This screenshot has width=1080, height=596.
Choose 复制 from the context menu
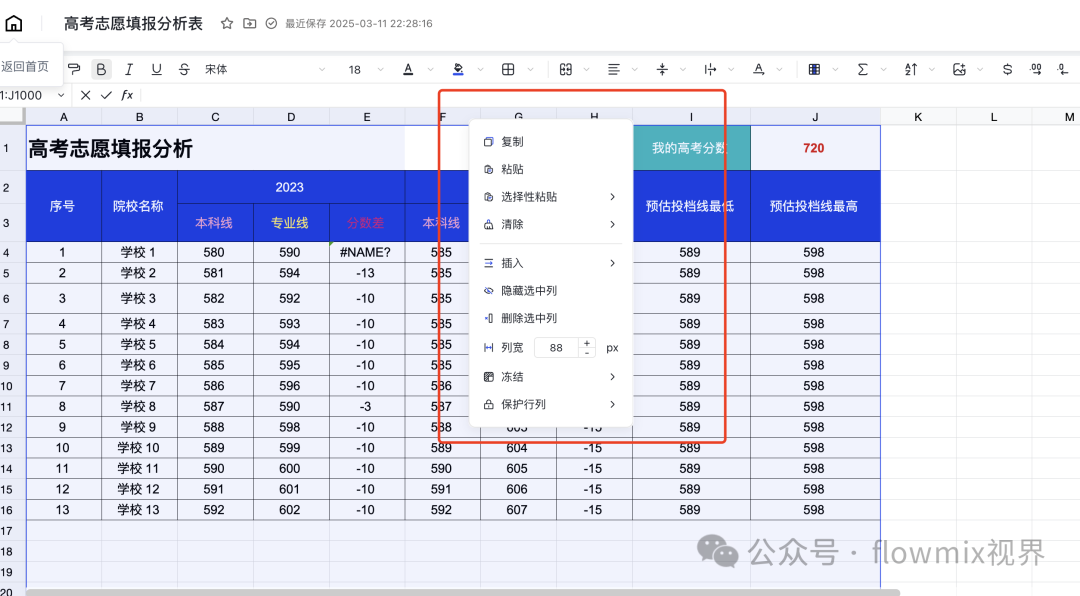coord(512,141)
